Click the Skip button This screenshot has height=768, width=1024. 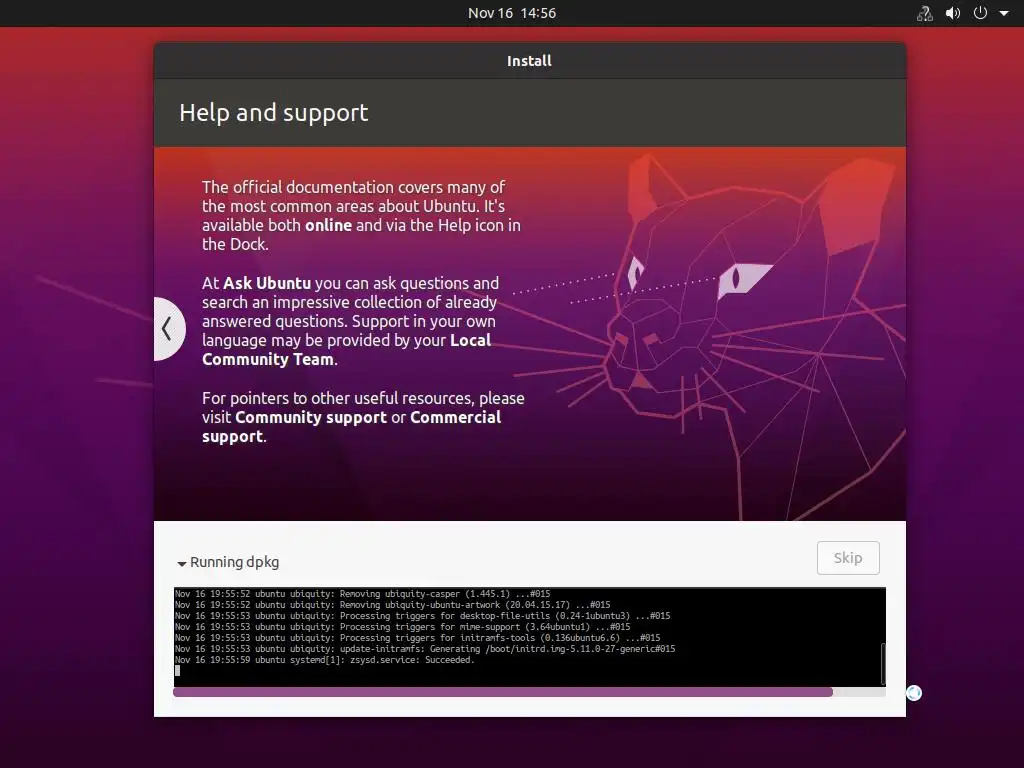848,558
